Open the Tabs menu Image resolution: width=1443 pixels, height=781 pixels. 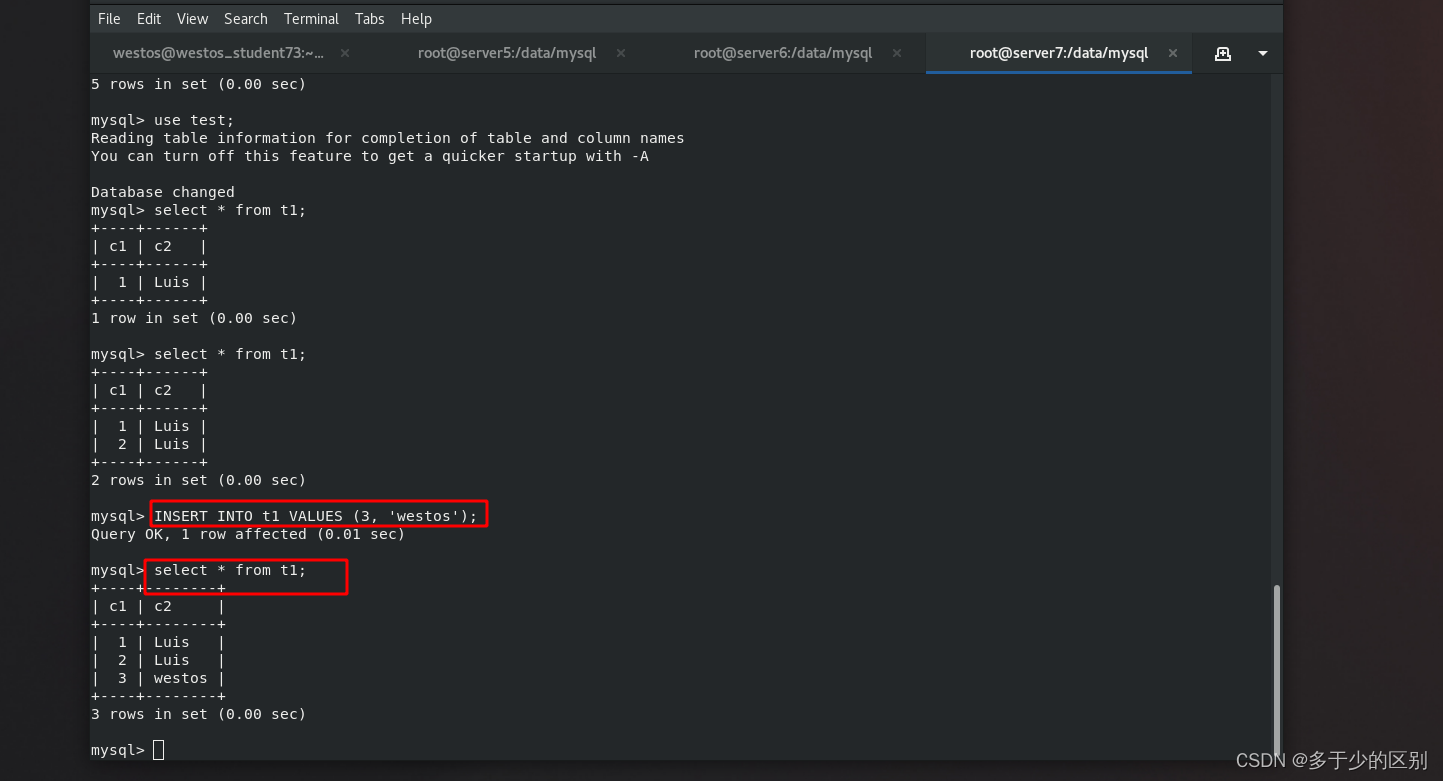tap(370, 19)
